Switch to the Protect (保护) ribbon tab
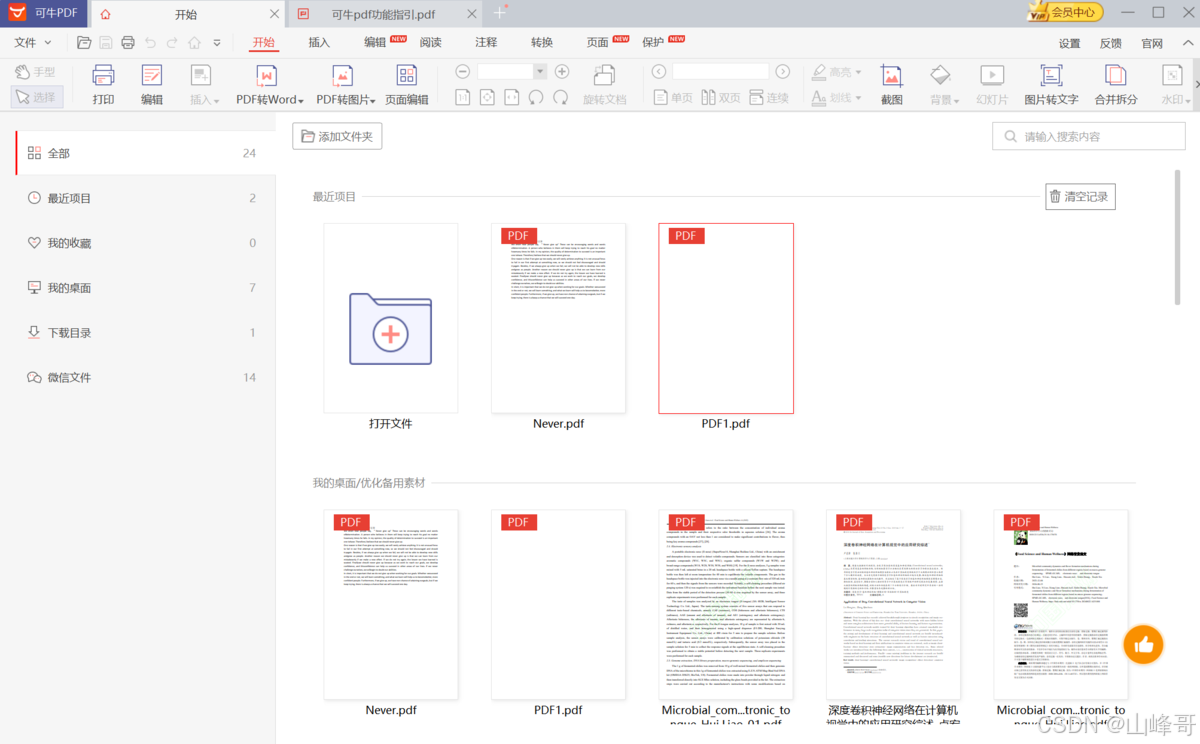Screen dimensions: 1200x744 tap(653, 43)
